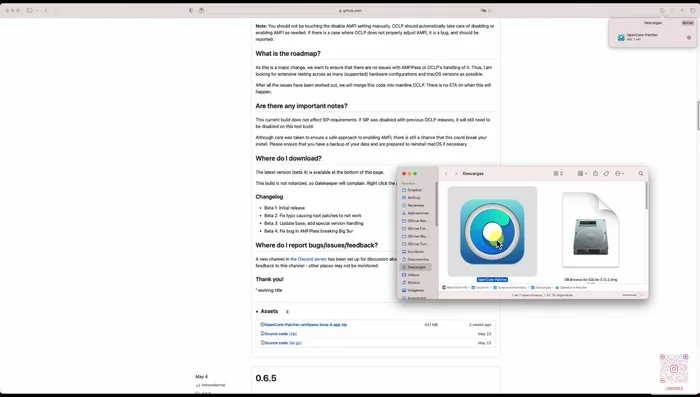Screen dimensions: 700x397
Task: Click OpenCore-Patcher in Finder path bar
Action: pos(571,288)
